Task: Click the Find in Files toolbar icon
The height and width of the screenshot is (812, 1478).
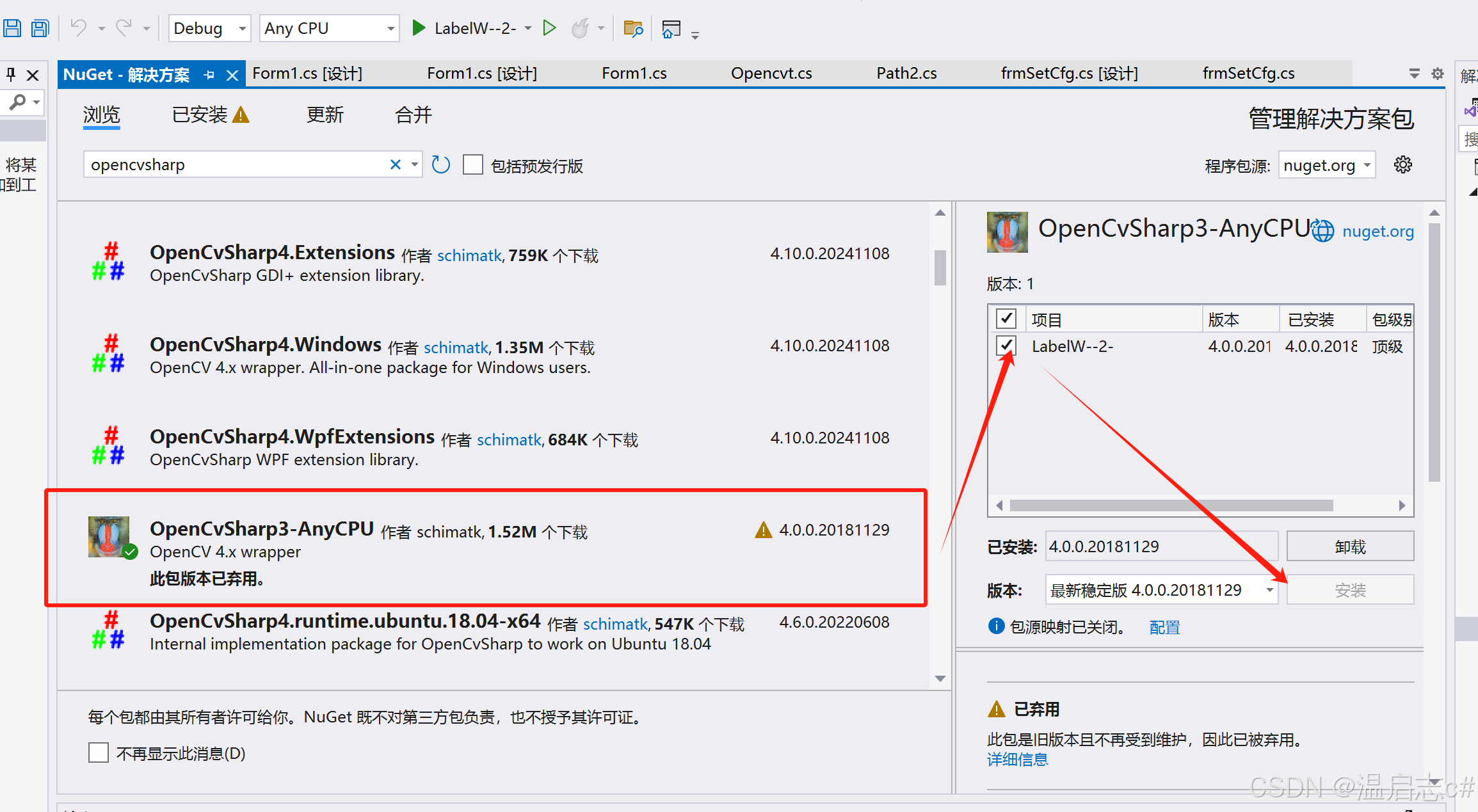Action: [632, 29]
